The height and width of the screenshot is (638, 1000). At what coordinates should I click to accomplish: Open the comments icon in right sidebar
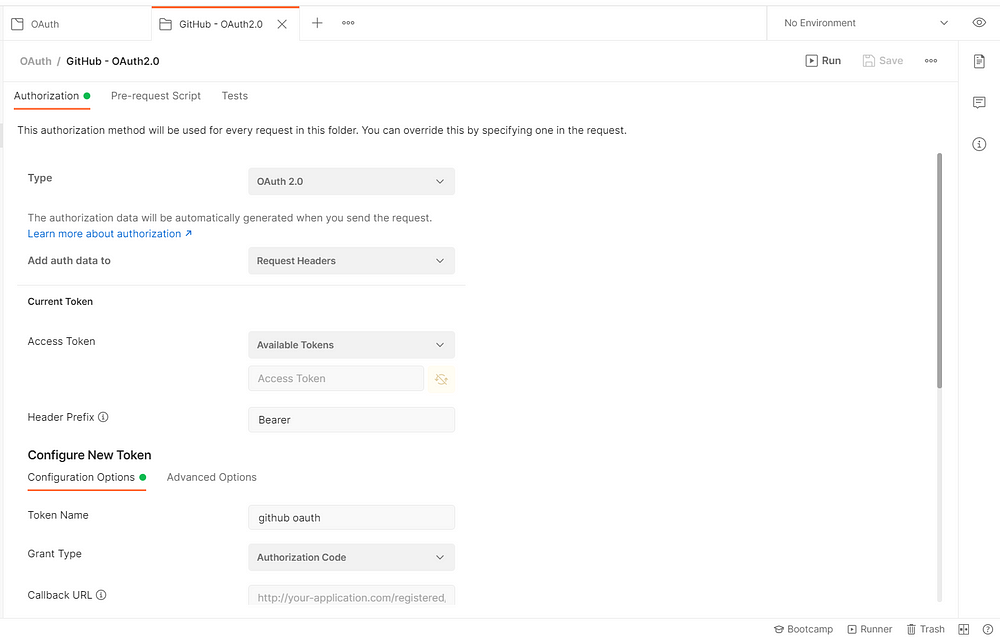979,103
